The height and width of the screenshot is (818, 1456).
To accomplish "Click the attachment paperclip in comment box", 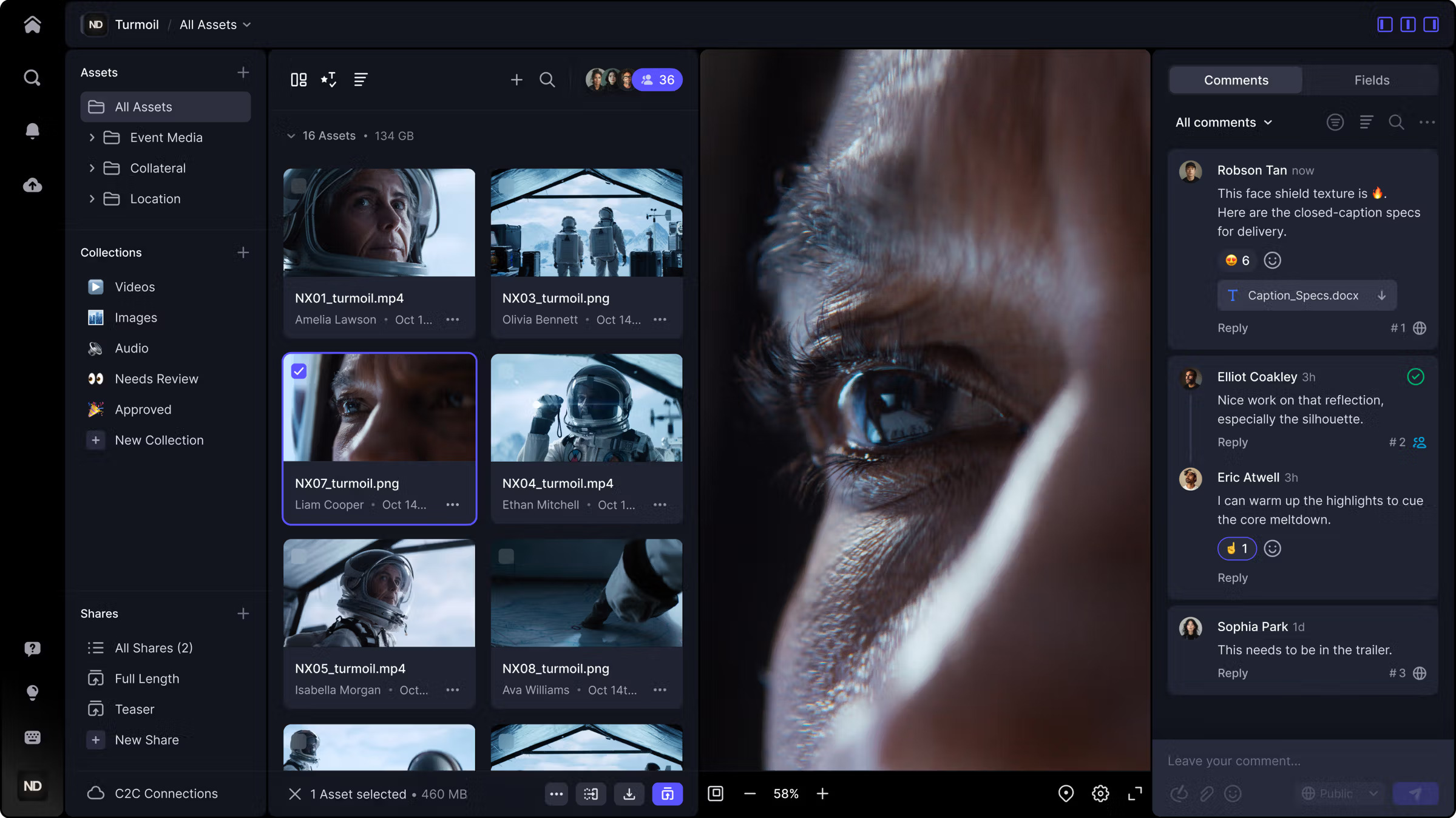I will point(1207,793).
